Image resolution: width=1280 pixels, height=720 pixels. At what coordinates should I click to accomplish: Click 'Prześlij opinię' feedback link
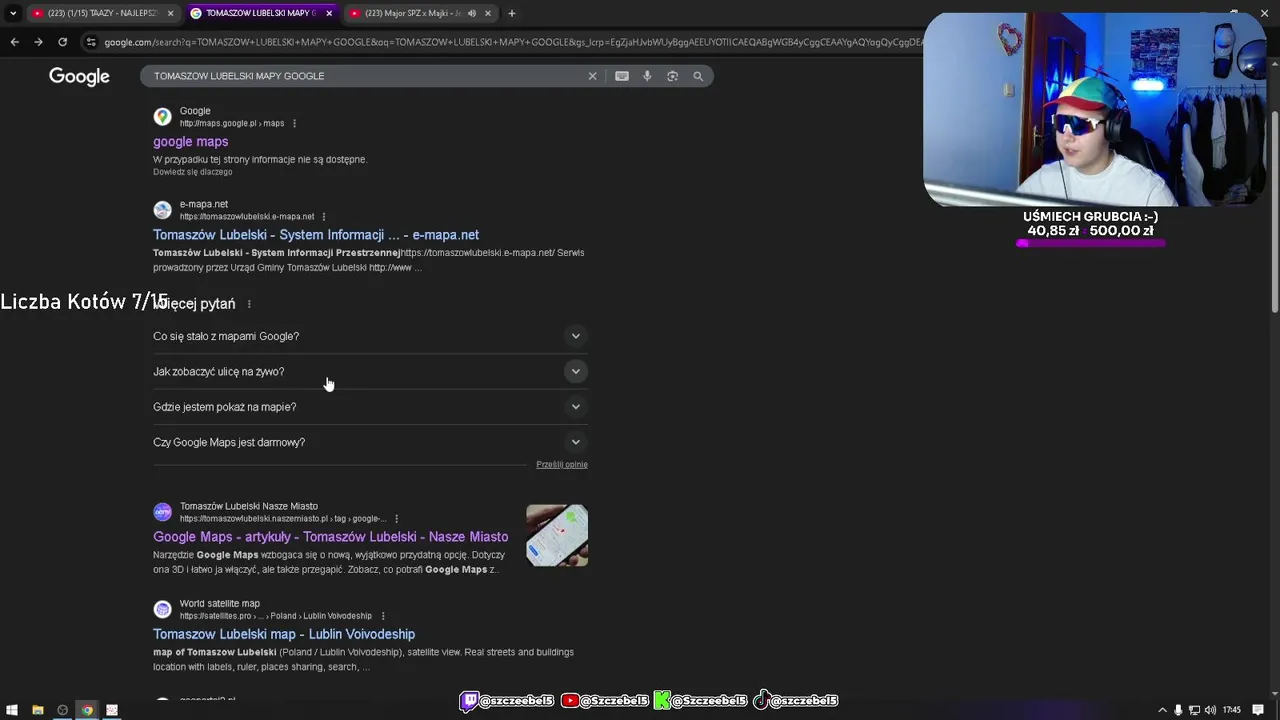pyautogui.click(x=562, y=465)
